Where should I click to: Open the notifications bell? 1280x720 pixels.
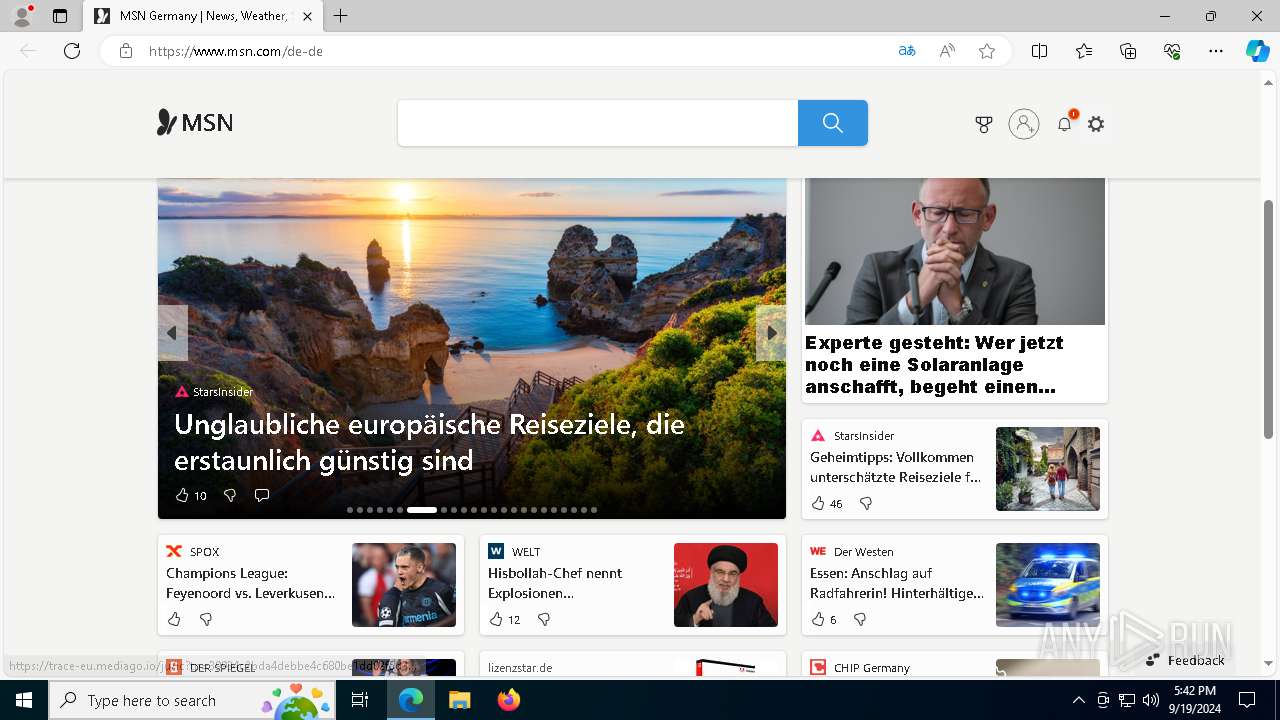pos(1065,124)
